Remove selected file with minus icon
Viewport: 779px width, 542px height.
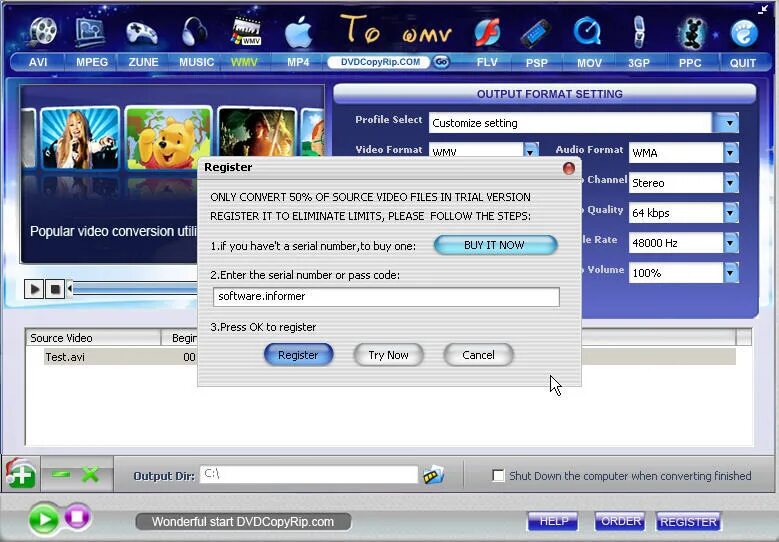pyautogui.click(x=61, y=474)
